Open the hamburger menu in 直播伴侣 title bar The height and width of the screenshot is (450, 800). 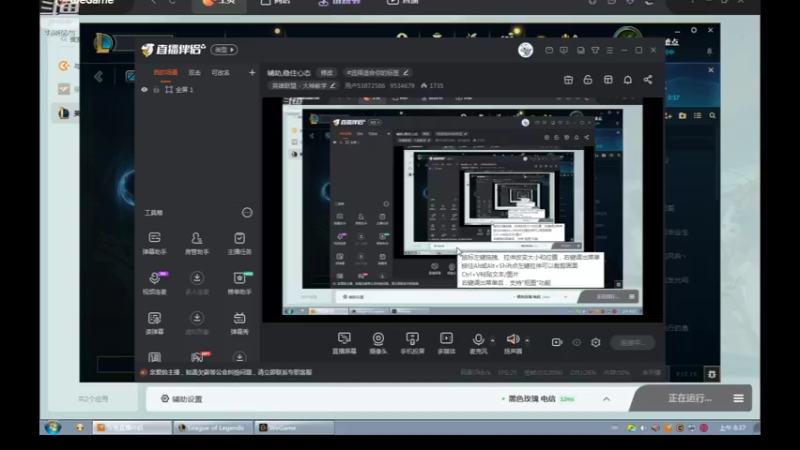click(x=610, y=51)
